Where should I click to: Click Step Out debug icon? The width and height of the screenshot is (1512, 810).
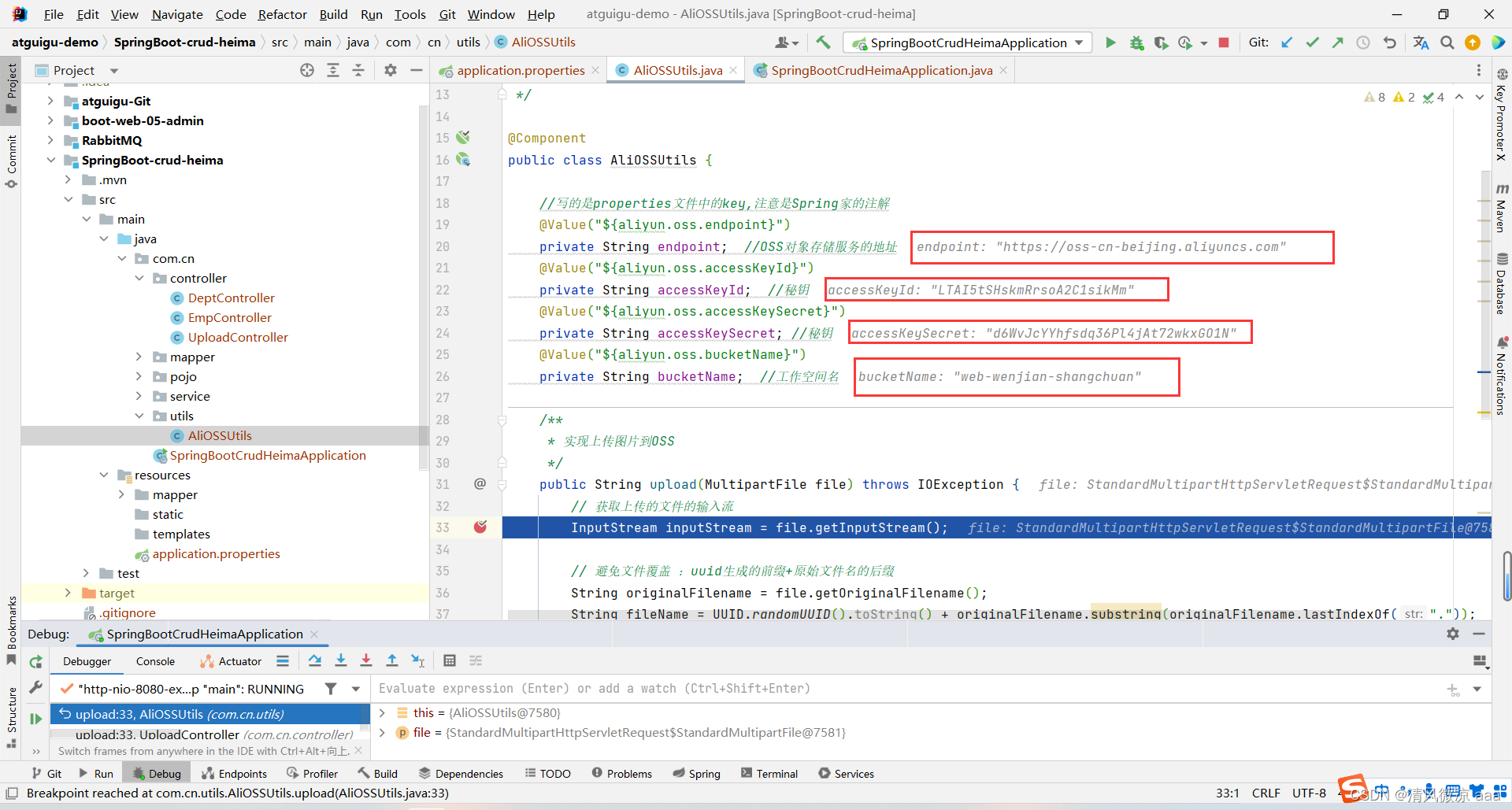tap(392, 660)
